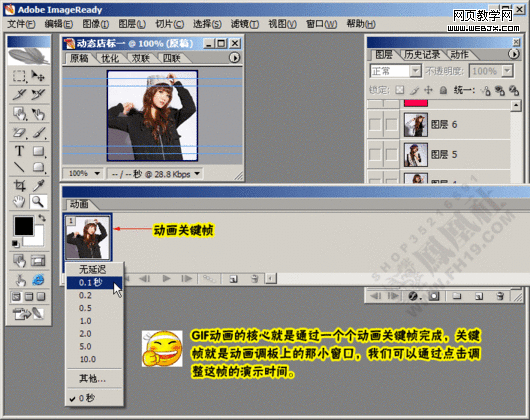Choose 0.5 frame delay option

[x=94, y=308]
